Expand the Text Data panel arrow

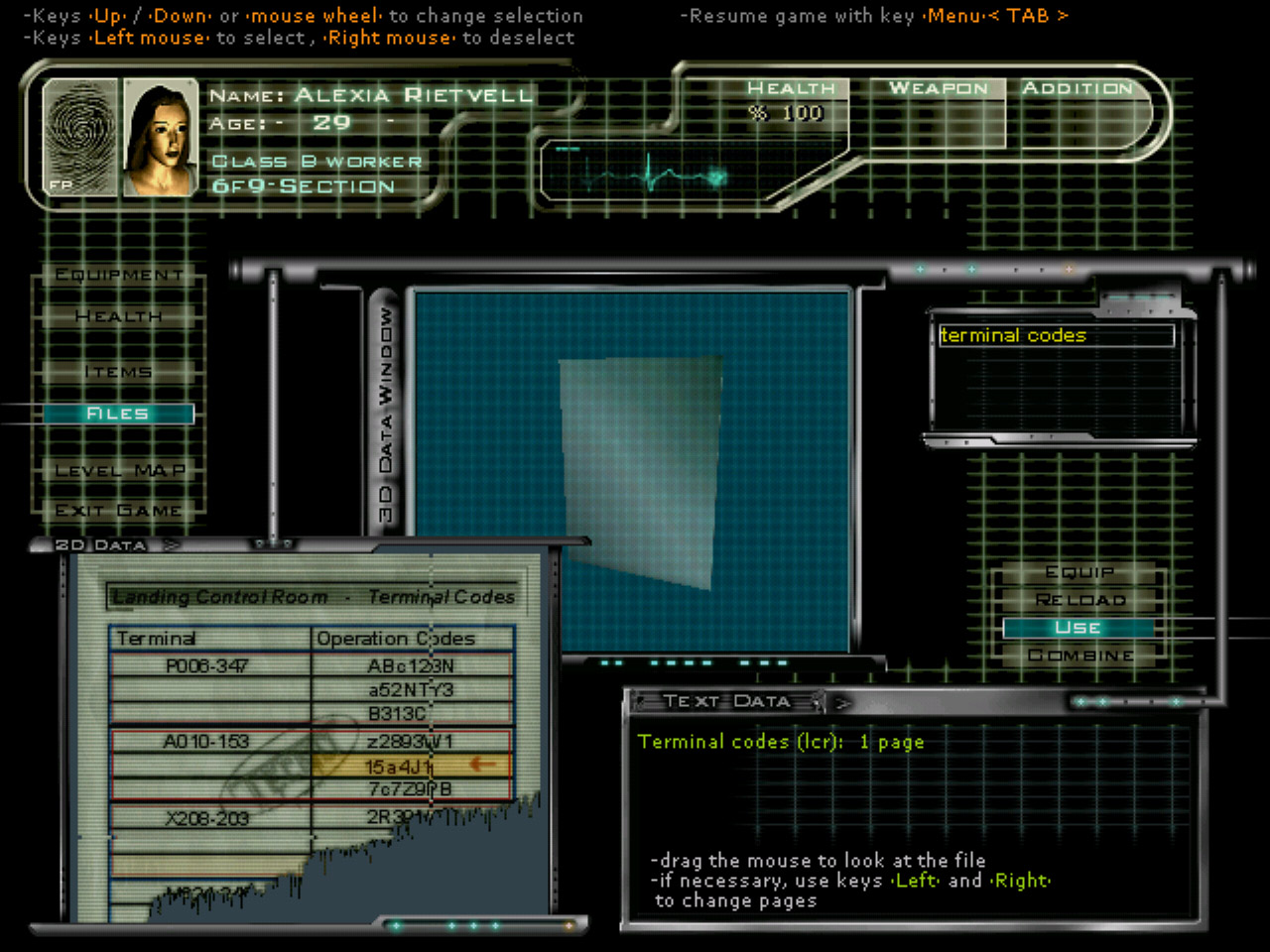tap(842, 702)
